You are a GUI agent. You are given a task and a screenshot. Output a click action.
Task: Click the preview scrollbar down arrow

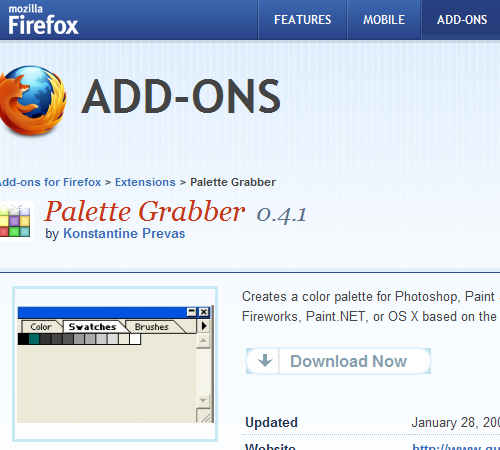coord(203,401)
